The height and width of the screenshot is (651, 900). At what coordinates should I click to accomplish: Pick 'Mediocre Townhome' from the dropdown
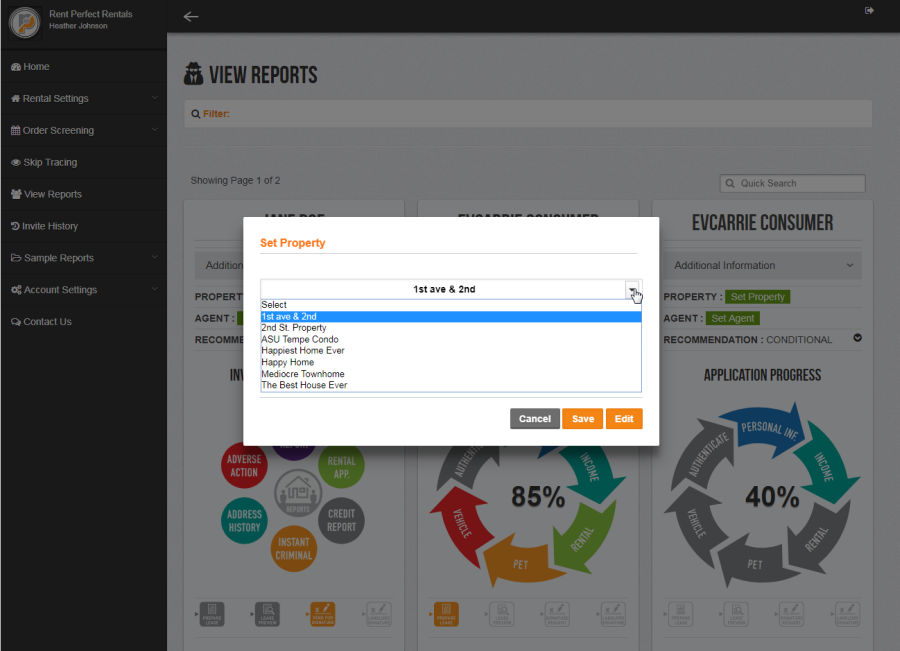[451, 374]
